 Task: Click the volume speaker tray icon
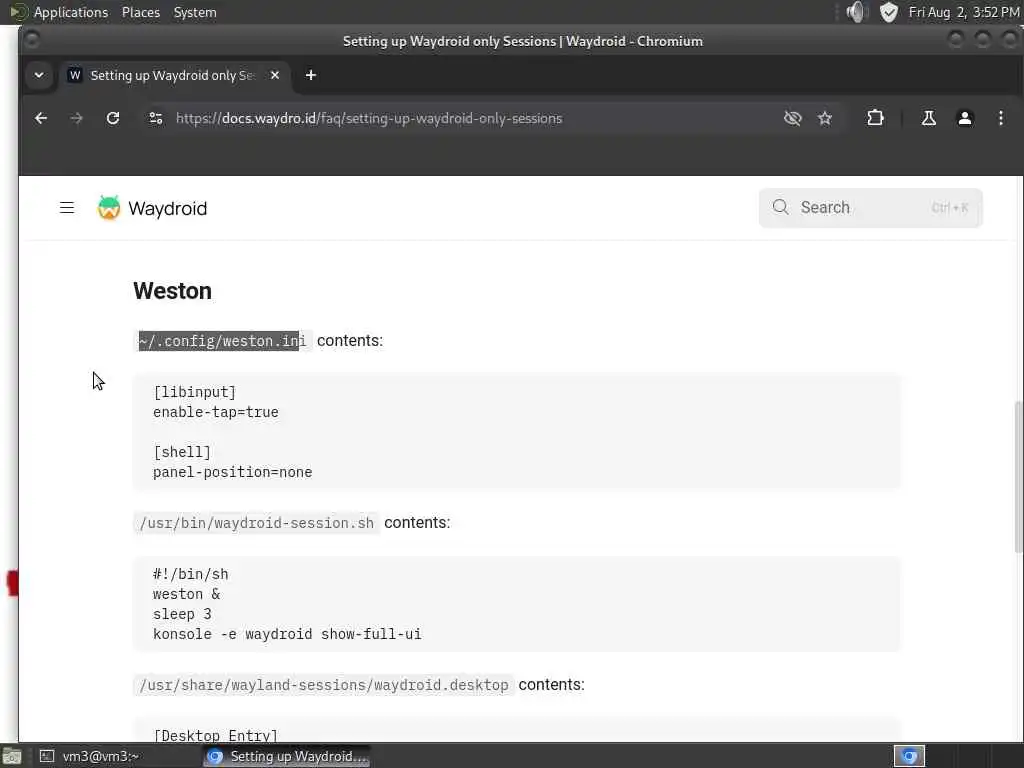[856, 12]
